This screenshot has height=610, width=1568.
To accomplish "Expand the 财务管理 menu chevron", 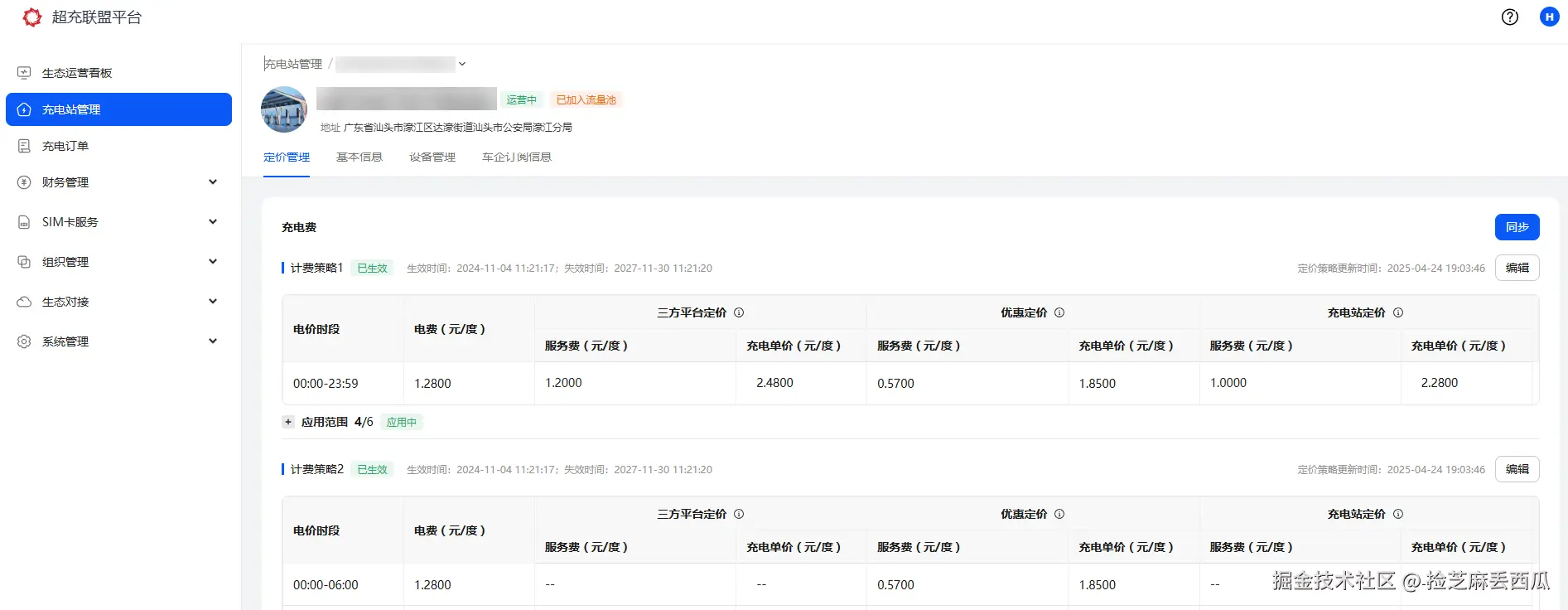I will pyautogui.click(x=213, y=182).
